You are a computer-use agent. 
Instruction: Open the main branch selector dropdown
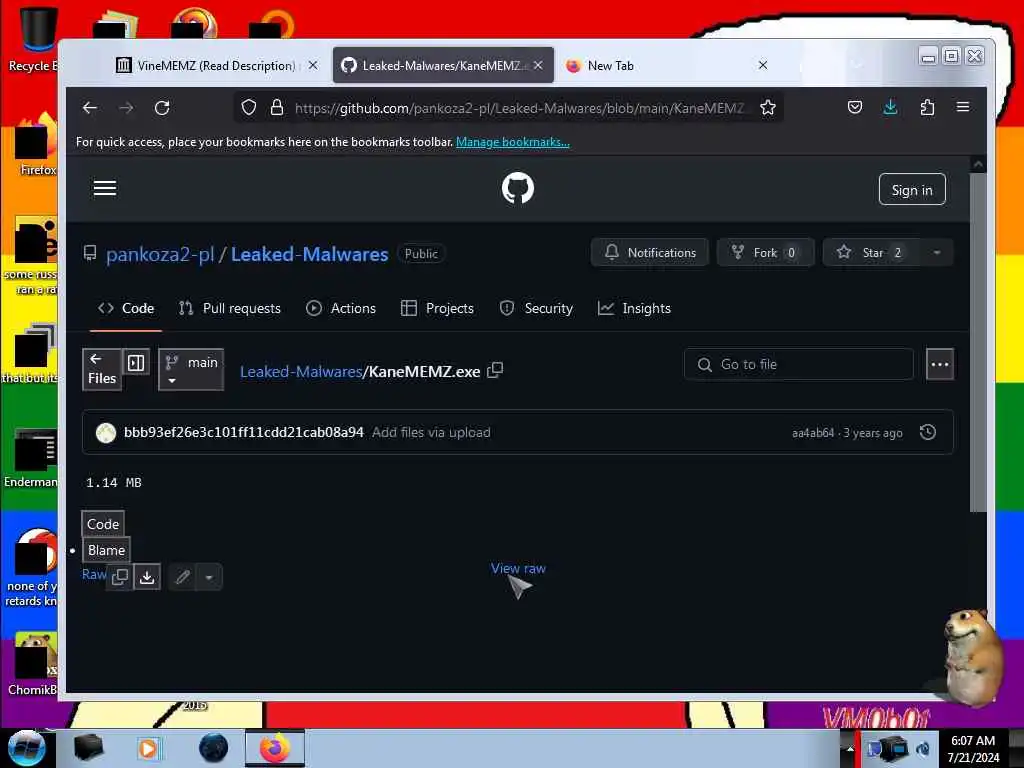coord(191,370)
